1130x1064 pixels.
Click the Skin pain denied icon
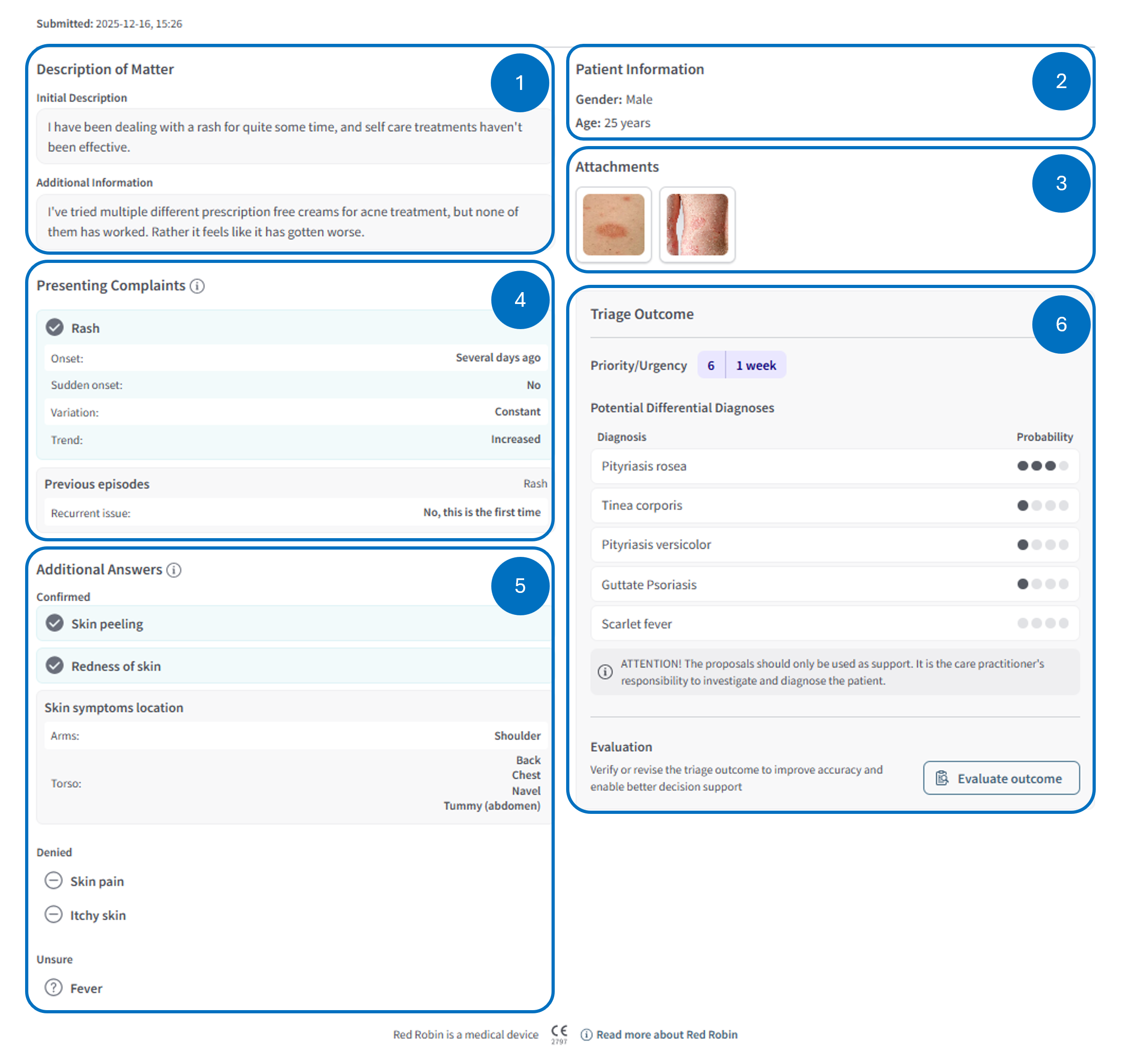tap(53, 881)
